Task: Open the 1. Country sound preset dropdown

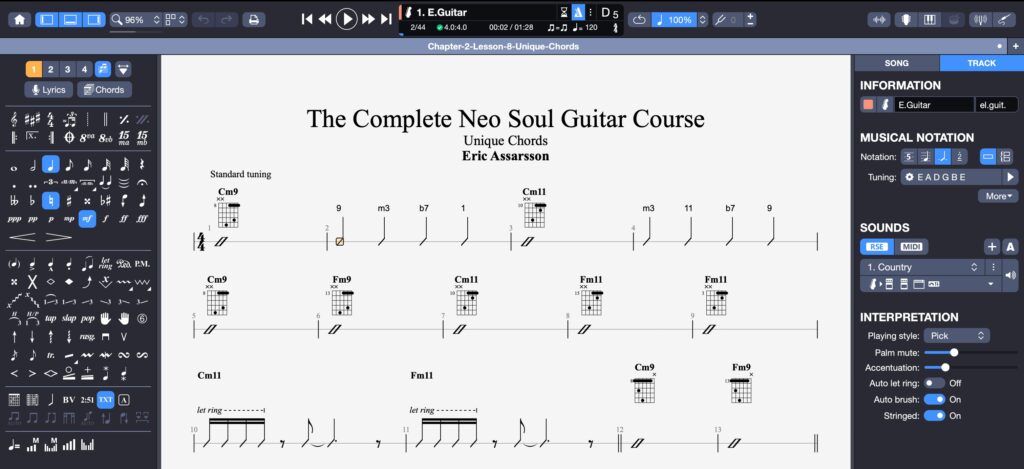Action: pos(921,267)
